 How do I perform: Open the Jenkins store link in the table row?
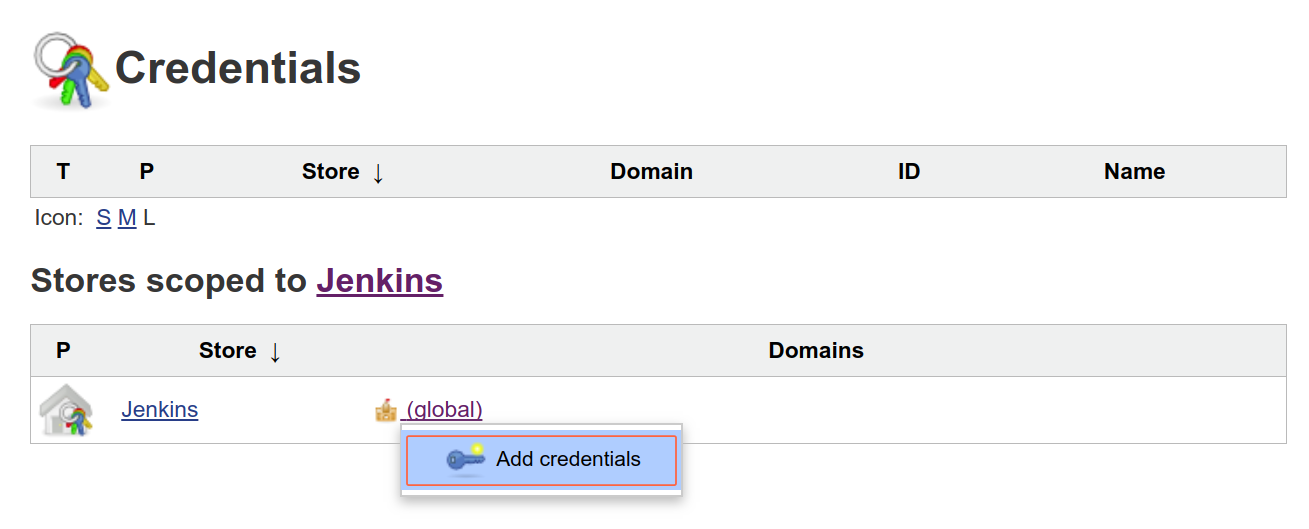point(159,410)
